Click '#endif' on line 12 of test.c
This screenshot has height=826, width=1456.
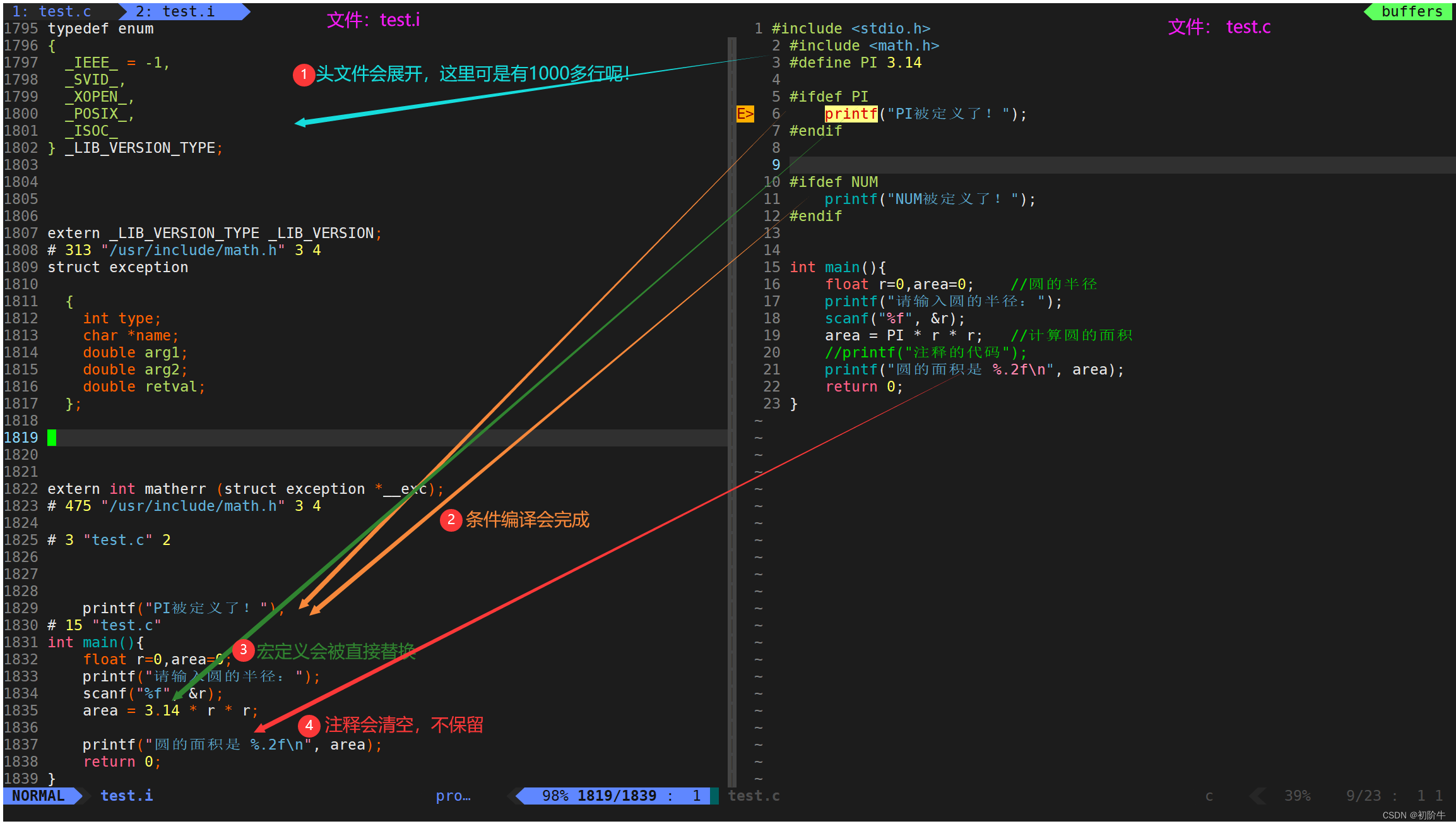(x=815, y=216)
